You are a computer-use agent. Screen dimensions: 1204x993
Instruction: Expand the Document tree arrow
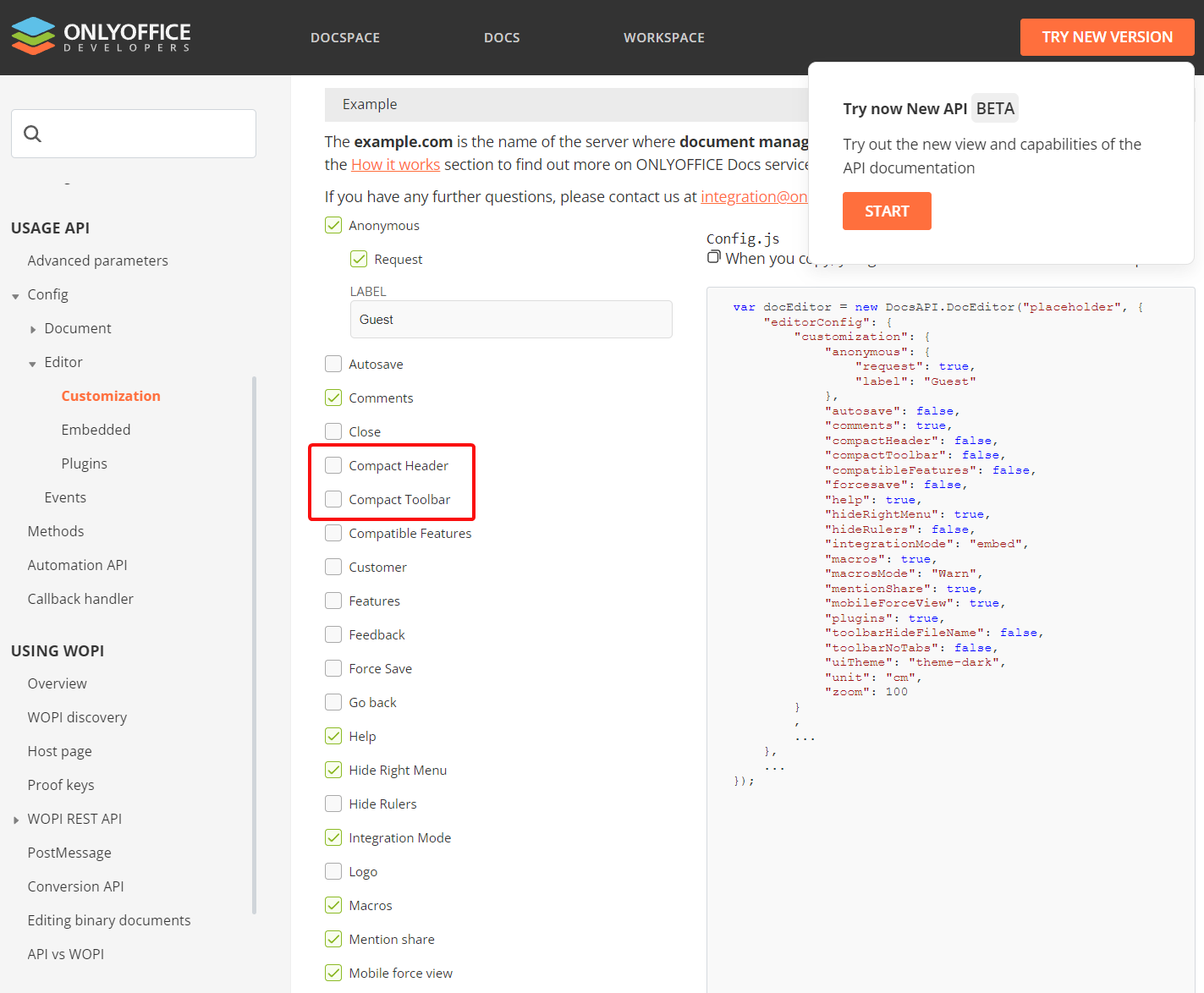(33, 330)
